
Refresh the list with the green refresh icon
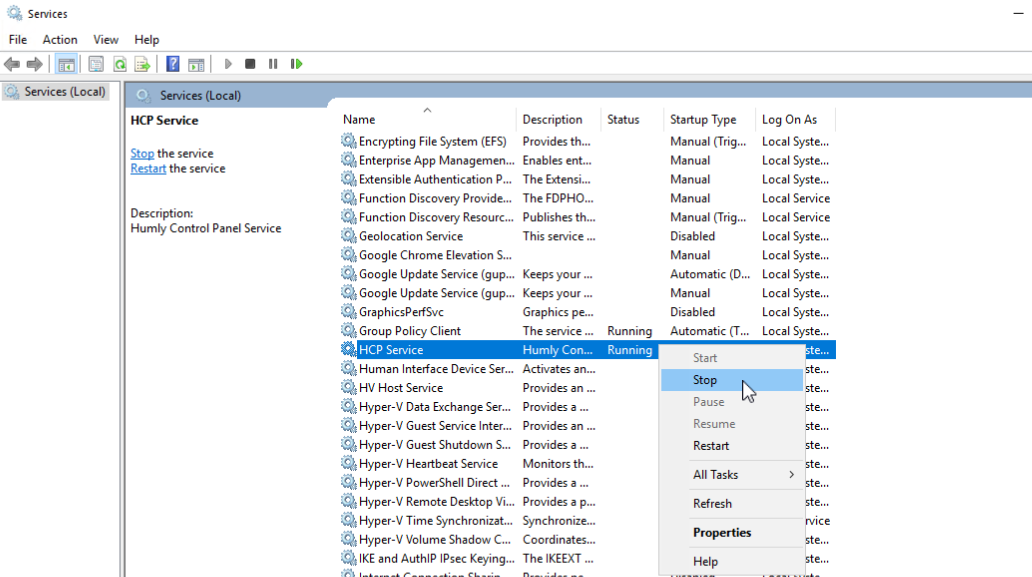click(x=120, y=63)
